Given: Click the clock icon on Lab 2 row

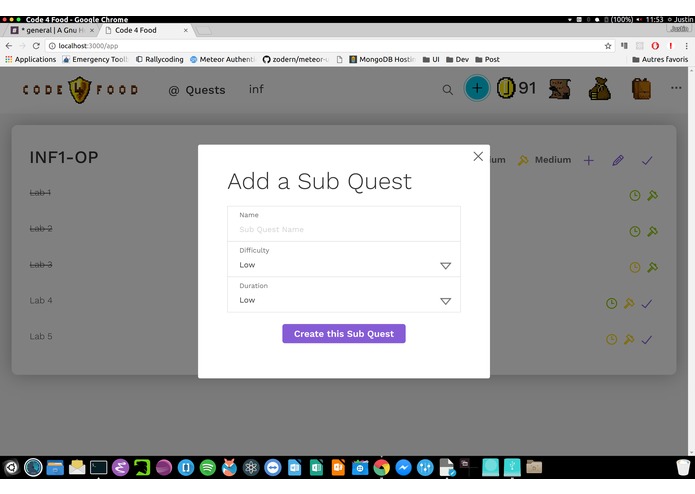Looking at the screenshot, I should pyautogui.click(x=635, y=231).
